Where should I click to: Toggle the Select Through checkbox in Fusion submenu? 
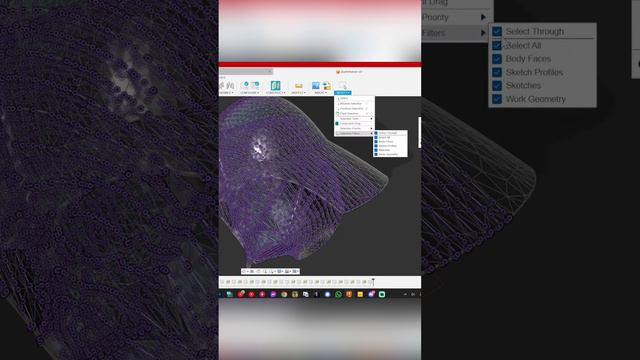pos(376,133)
